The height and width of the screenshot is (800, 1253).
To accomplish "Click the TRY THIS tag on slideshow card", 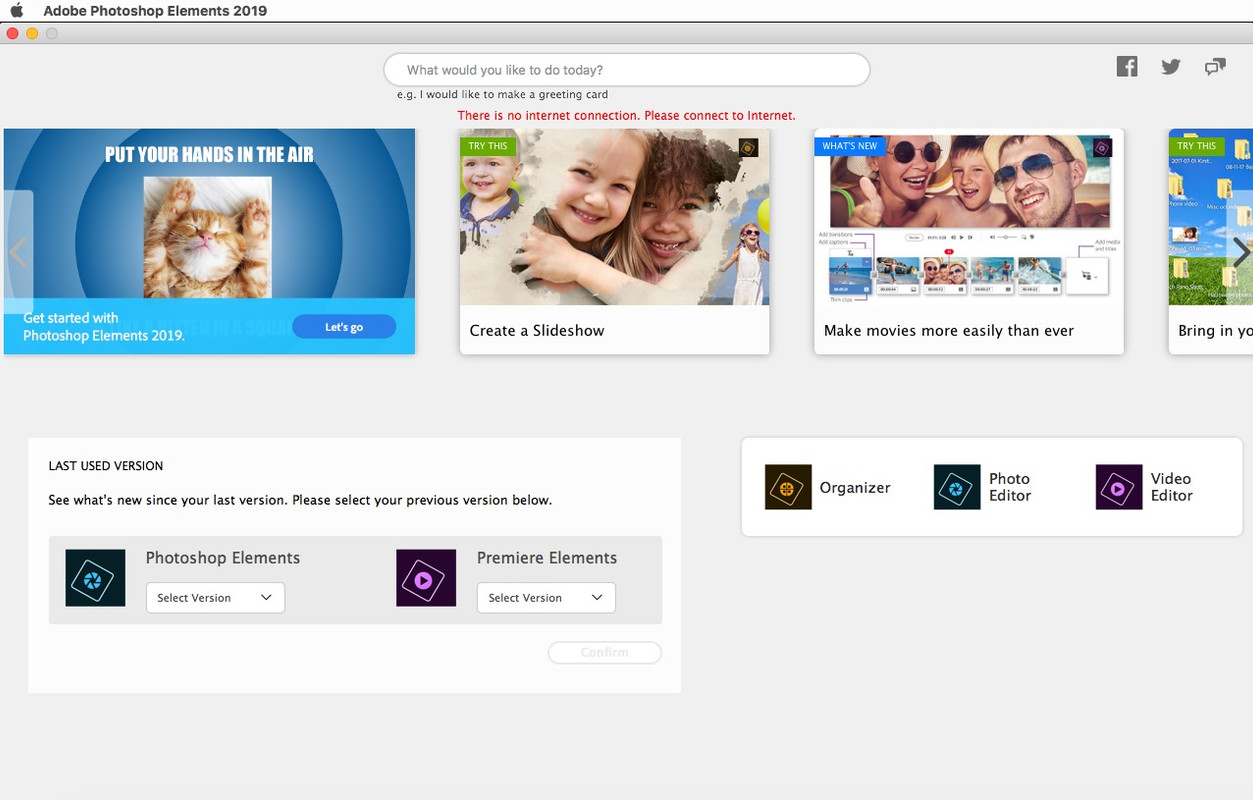I will click(x=488, y=146).
